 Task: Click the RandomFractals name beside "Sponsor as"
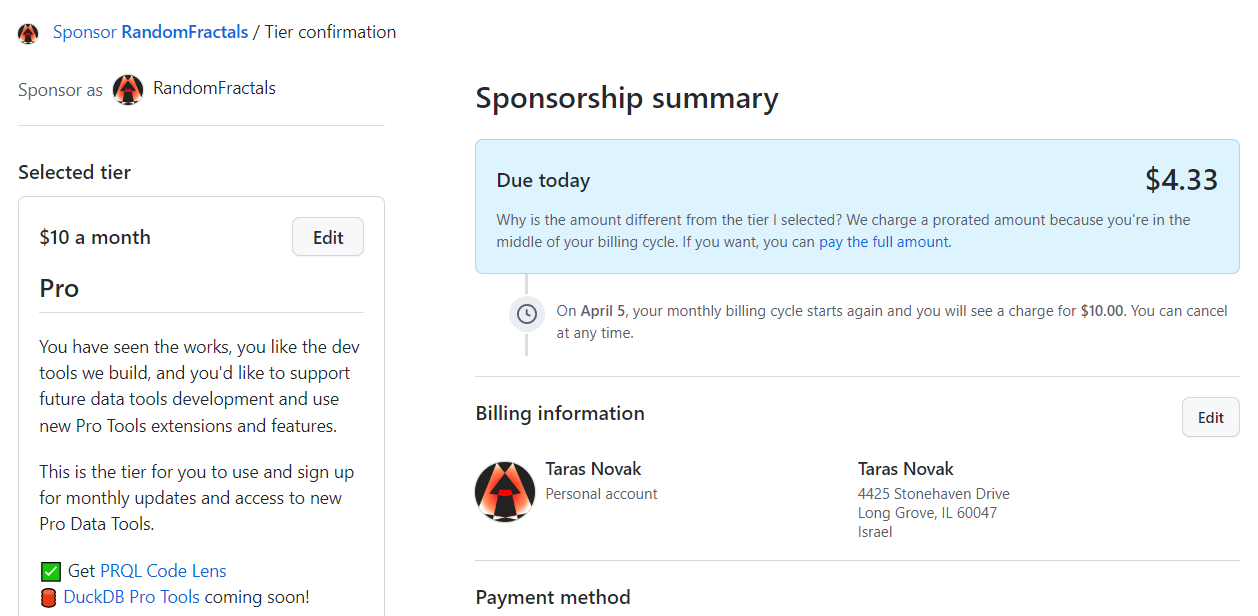coord(214,88)
